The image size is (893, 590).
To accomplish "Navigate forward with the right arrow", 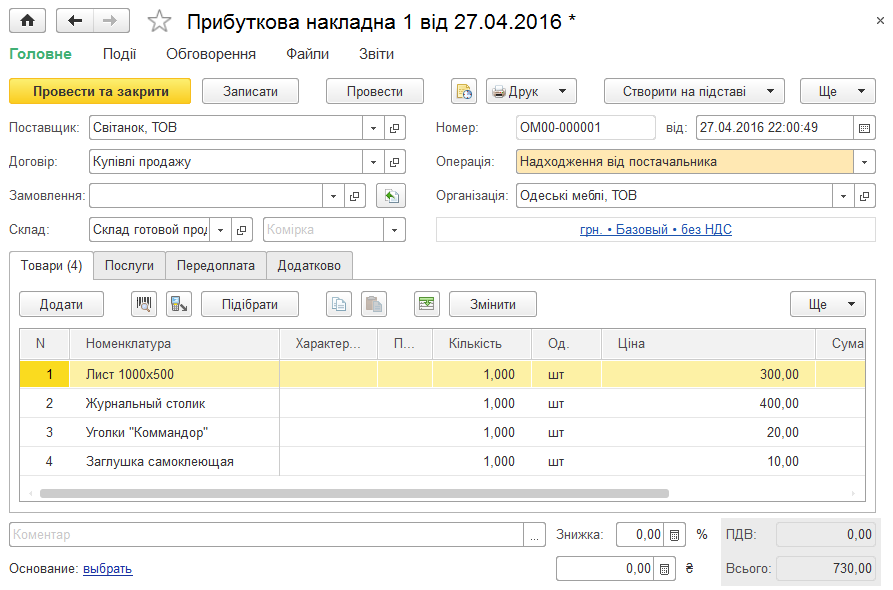I will (110, 21).
